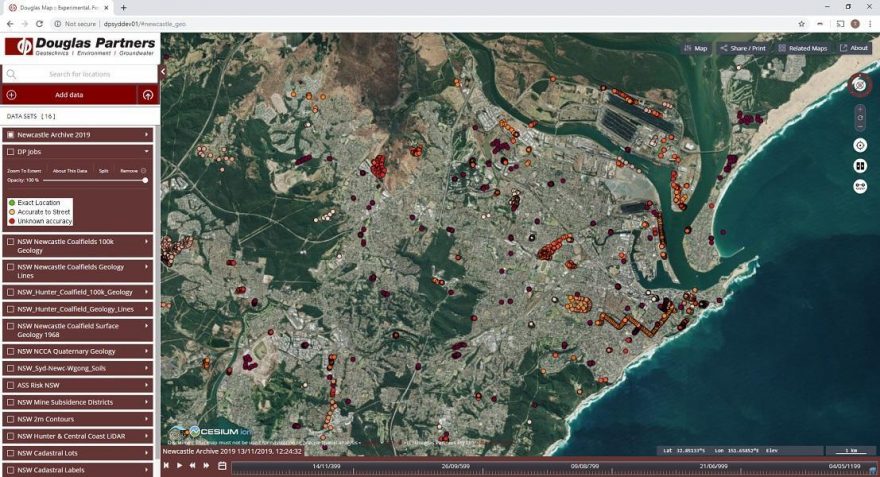Enable ASS Risk NSW checkbox
This screenshot has height=477, width=880.
(10, 386)
